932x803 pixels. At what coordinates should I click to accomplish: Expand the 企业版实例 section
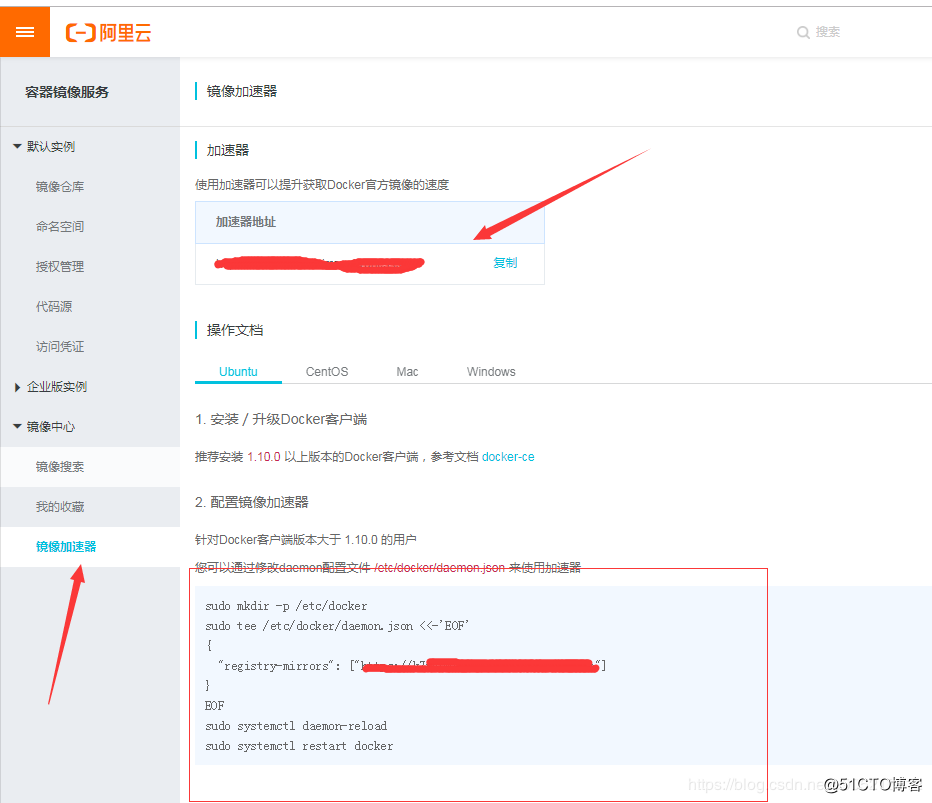51,387
